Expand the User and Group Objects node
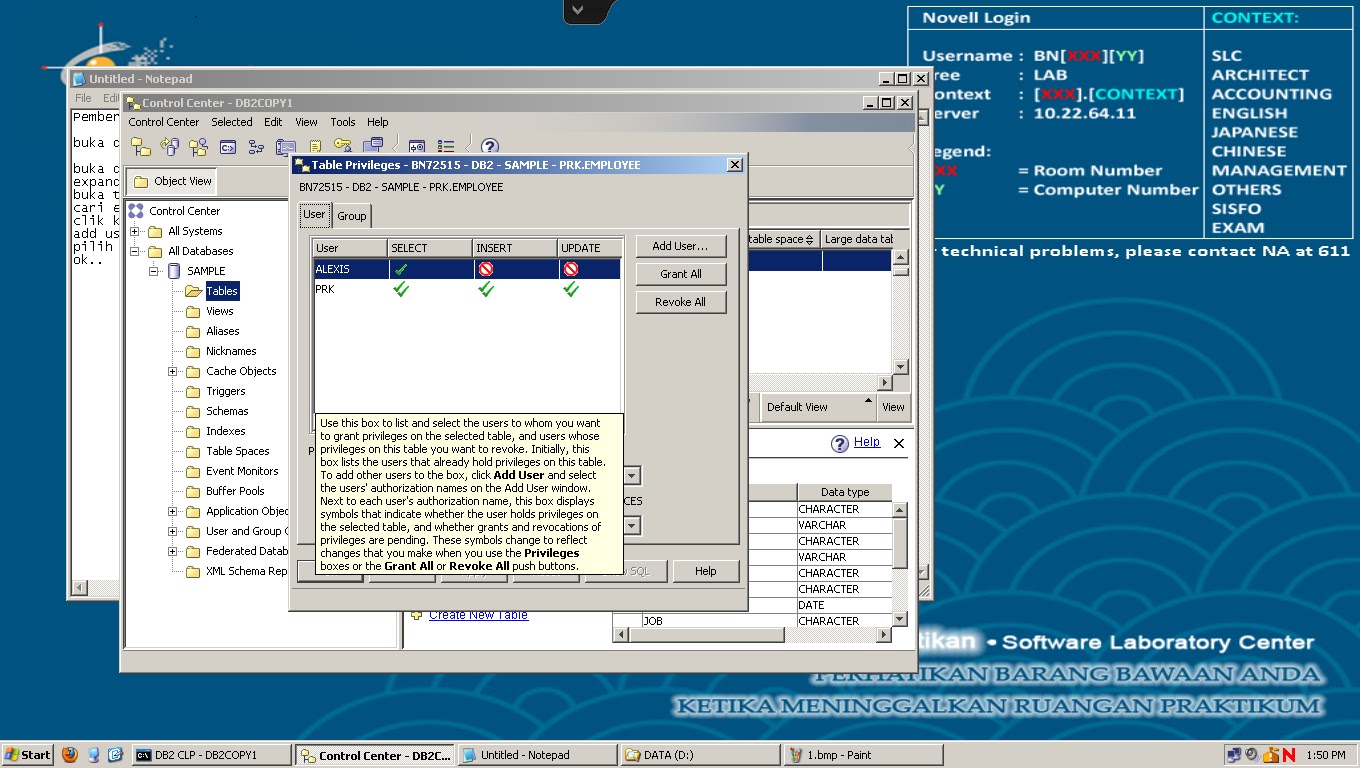The width and height of the screenshot is (1360, 768). click(x=173, y=531)
